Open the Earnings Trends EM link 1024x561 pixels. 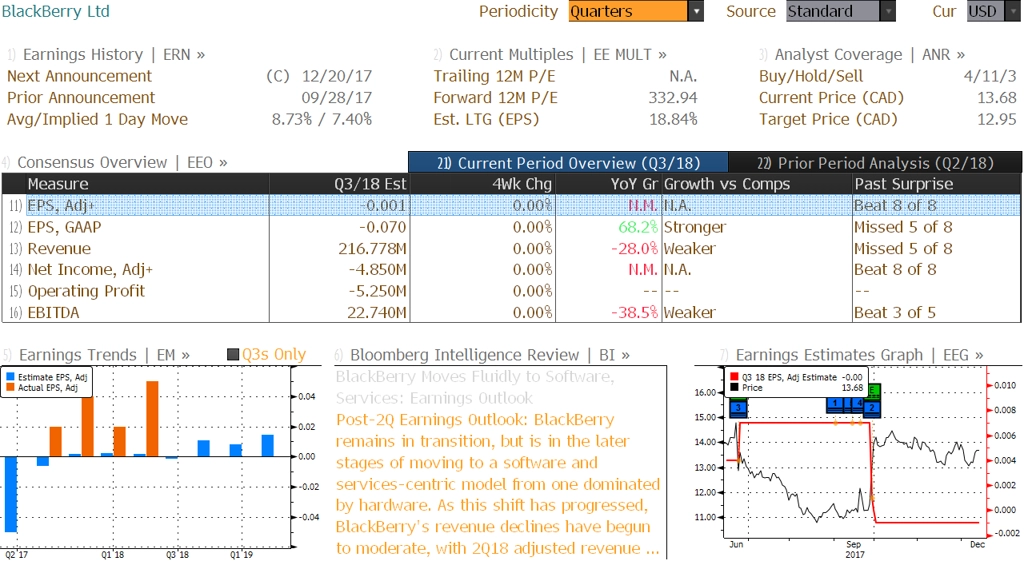tap(97, 355)
